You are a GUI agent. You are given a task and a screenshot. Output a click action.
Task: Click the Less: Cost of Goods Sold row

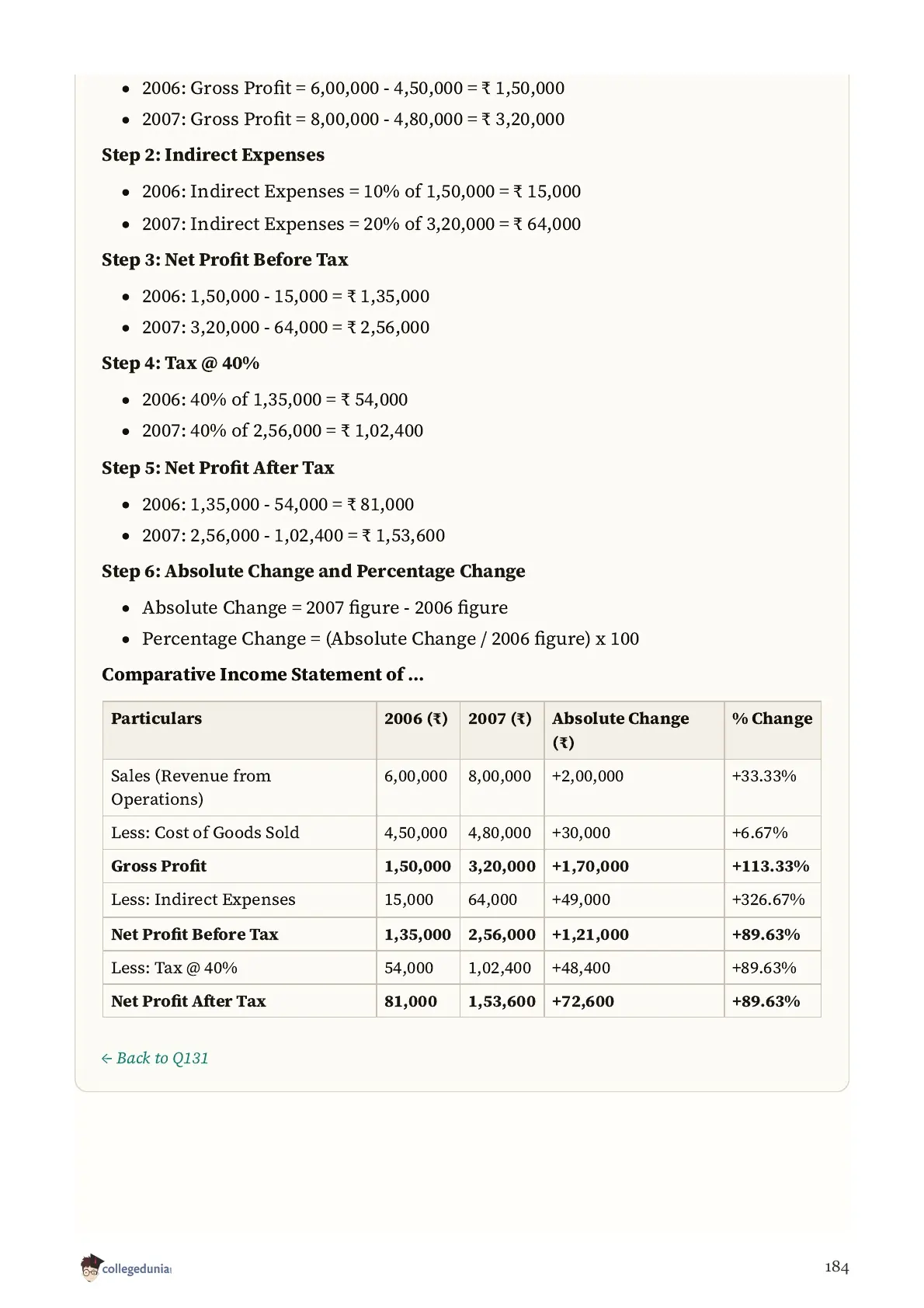461,833
